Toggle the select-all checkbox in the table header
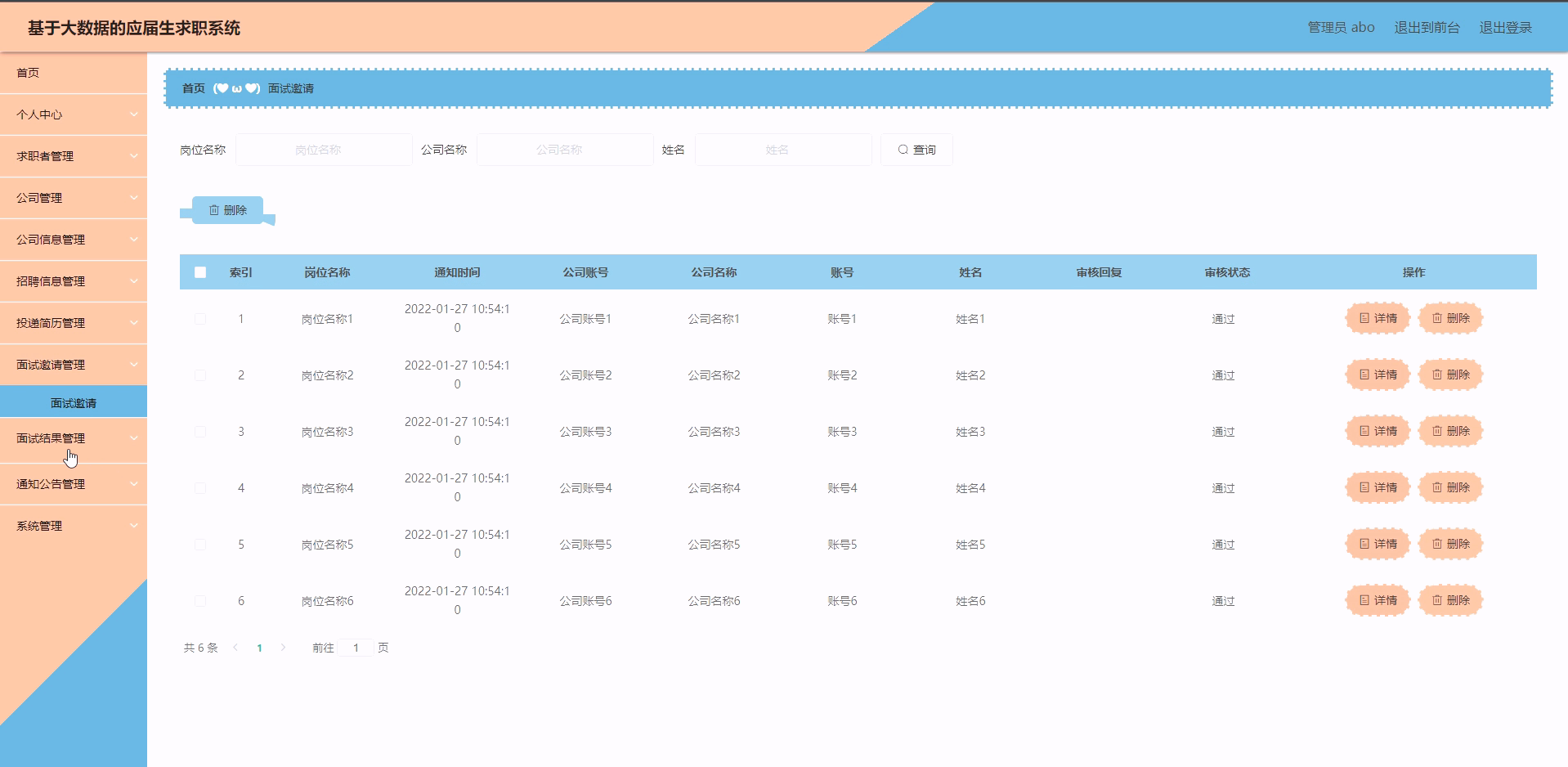Viewport: 1568px width, 767px height. (x=200, y=272)
